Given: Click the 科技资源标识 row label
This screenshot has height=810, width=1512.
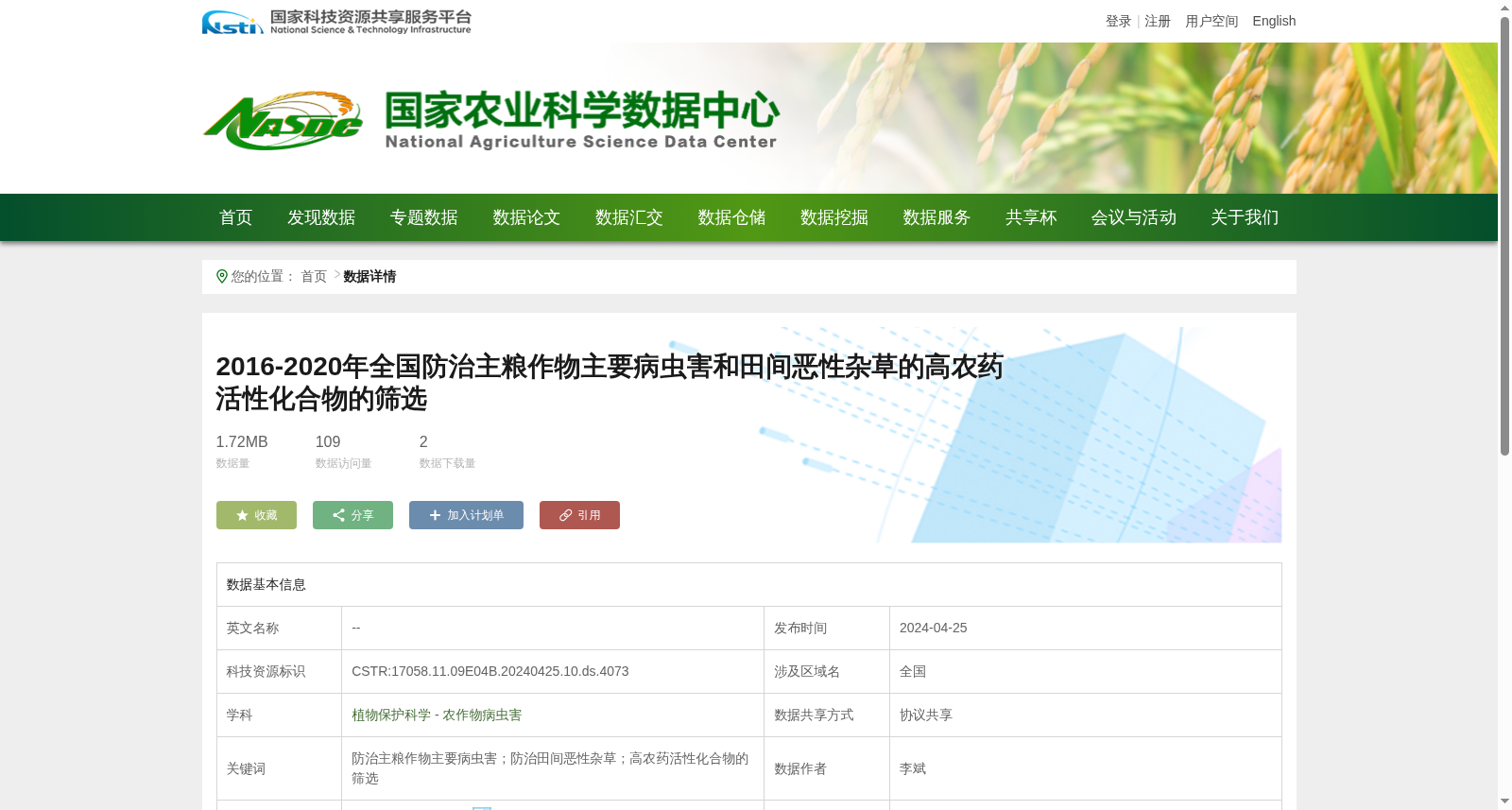Looking at the screenshot, I should pyautogui.click(x=266, y=671).
